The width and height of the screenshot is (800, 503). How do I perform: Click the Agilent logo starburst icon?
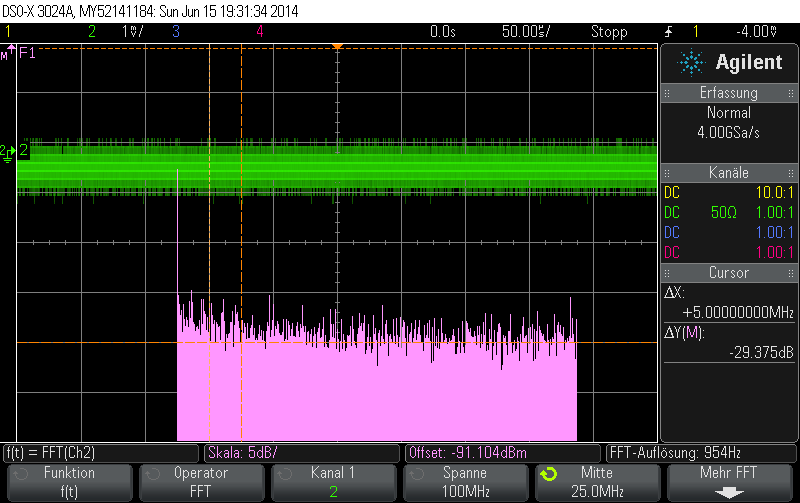pyautogui.click(x=691, y=62)
